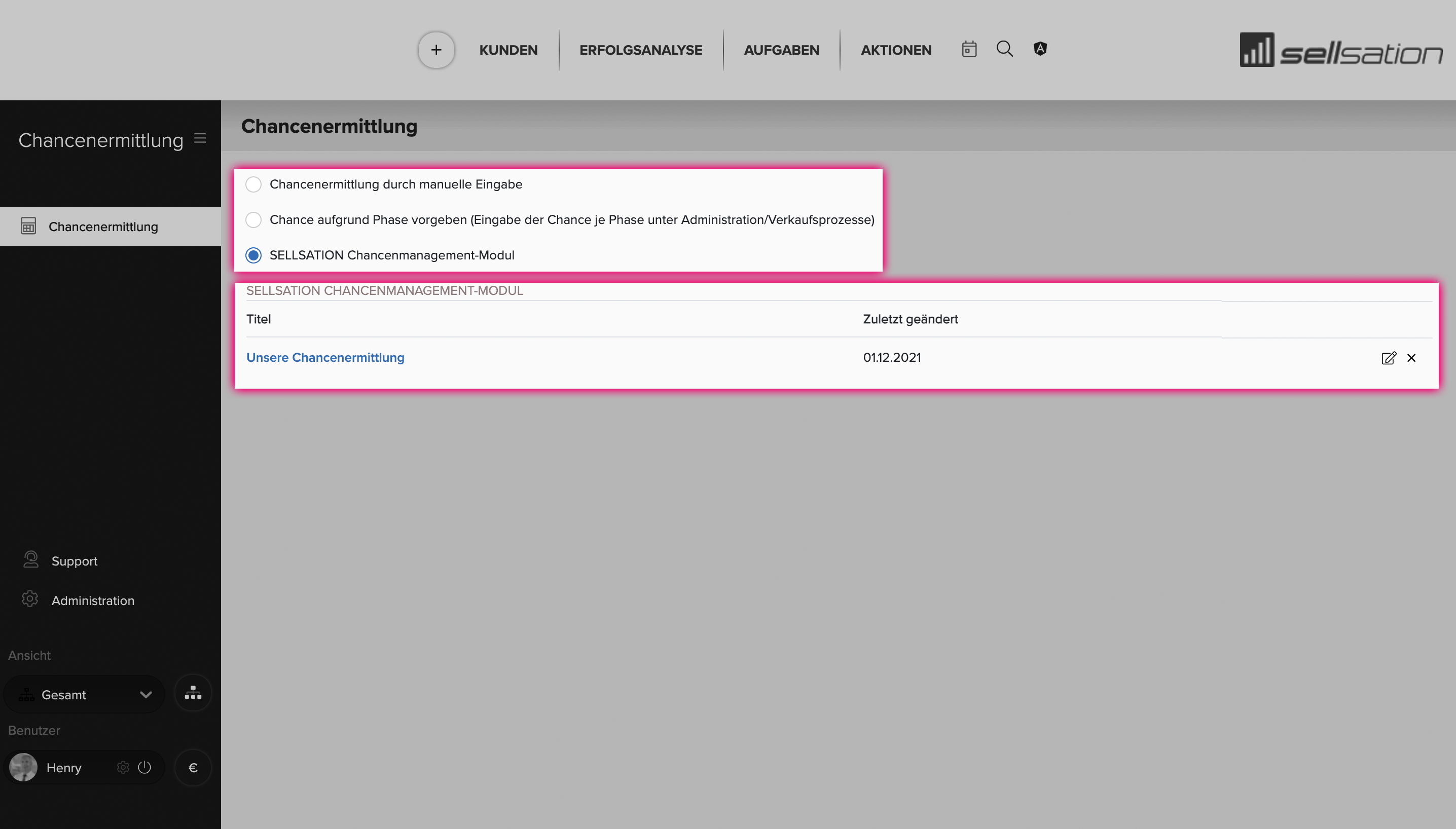The height and width of the screenshot is (829, 1456).
Task: Select Chancenermittlung durch manuelle Eingabe
Action: click(x=253, y=184)
